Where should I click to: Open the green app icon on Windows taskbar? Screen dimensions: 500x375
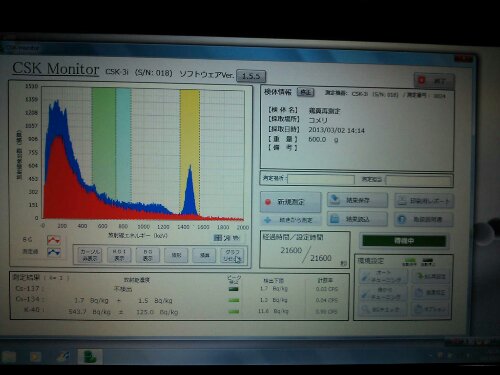pyautogui.click(x=89, y=357)
